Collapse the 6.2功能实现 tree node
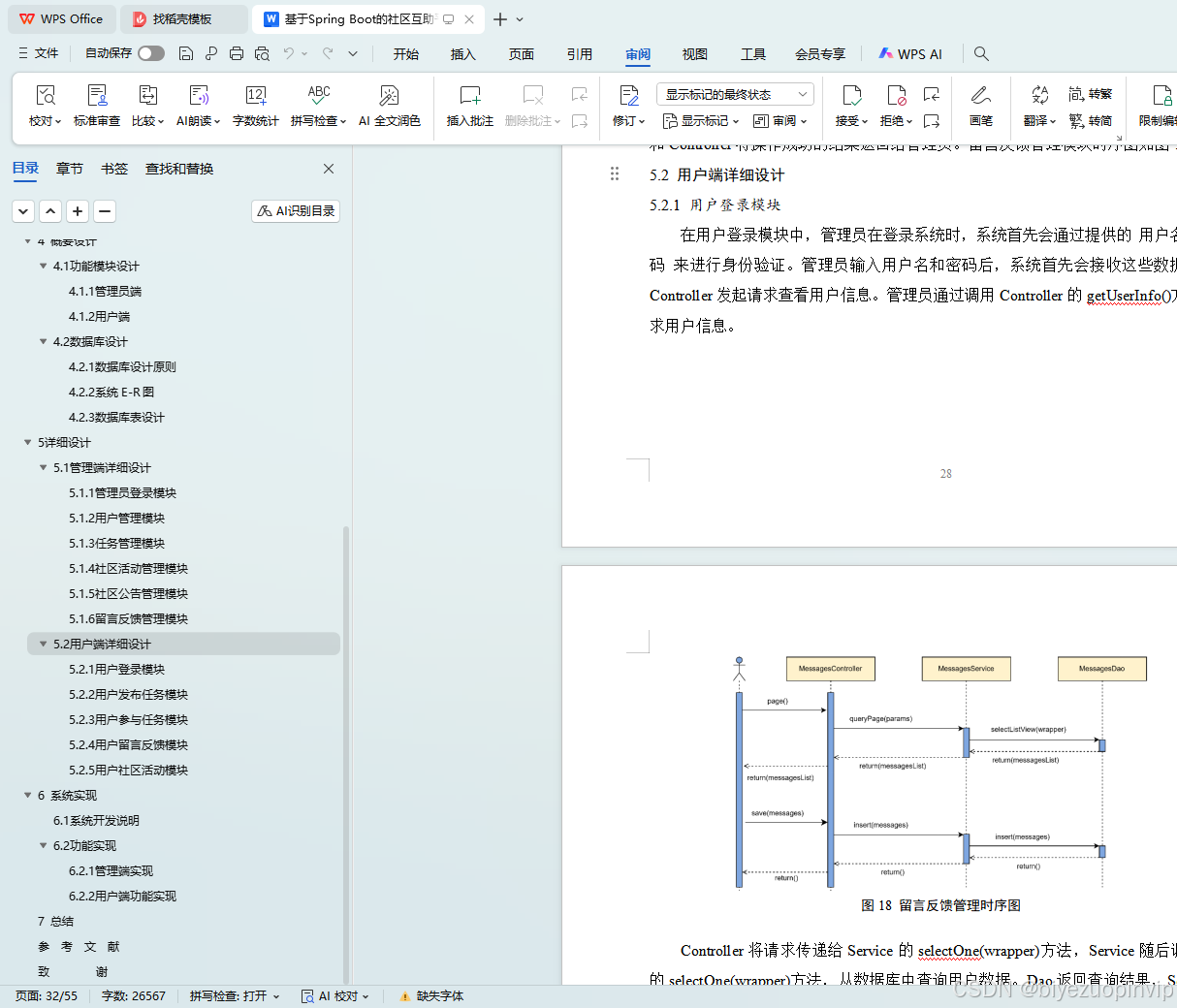Screen dimensions: 1177x1008 [43, 845]
